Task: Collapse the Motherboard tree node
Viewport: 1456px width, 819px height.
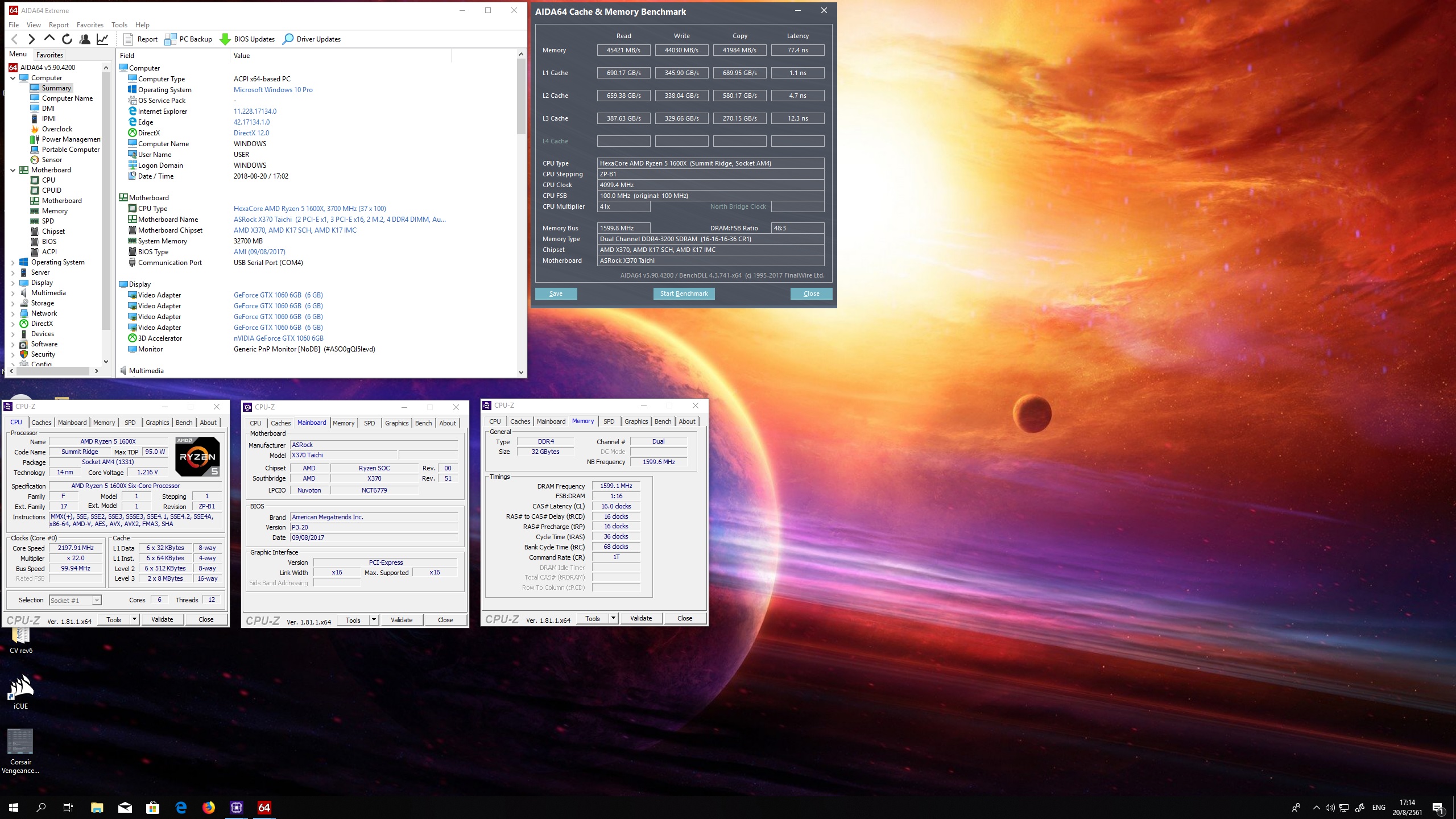Action: tap(13, 170)
